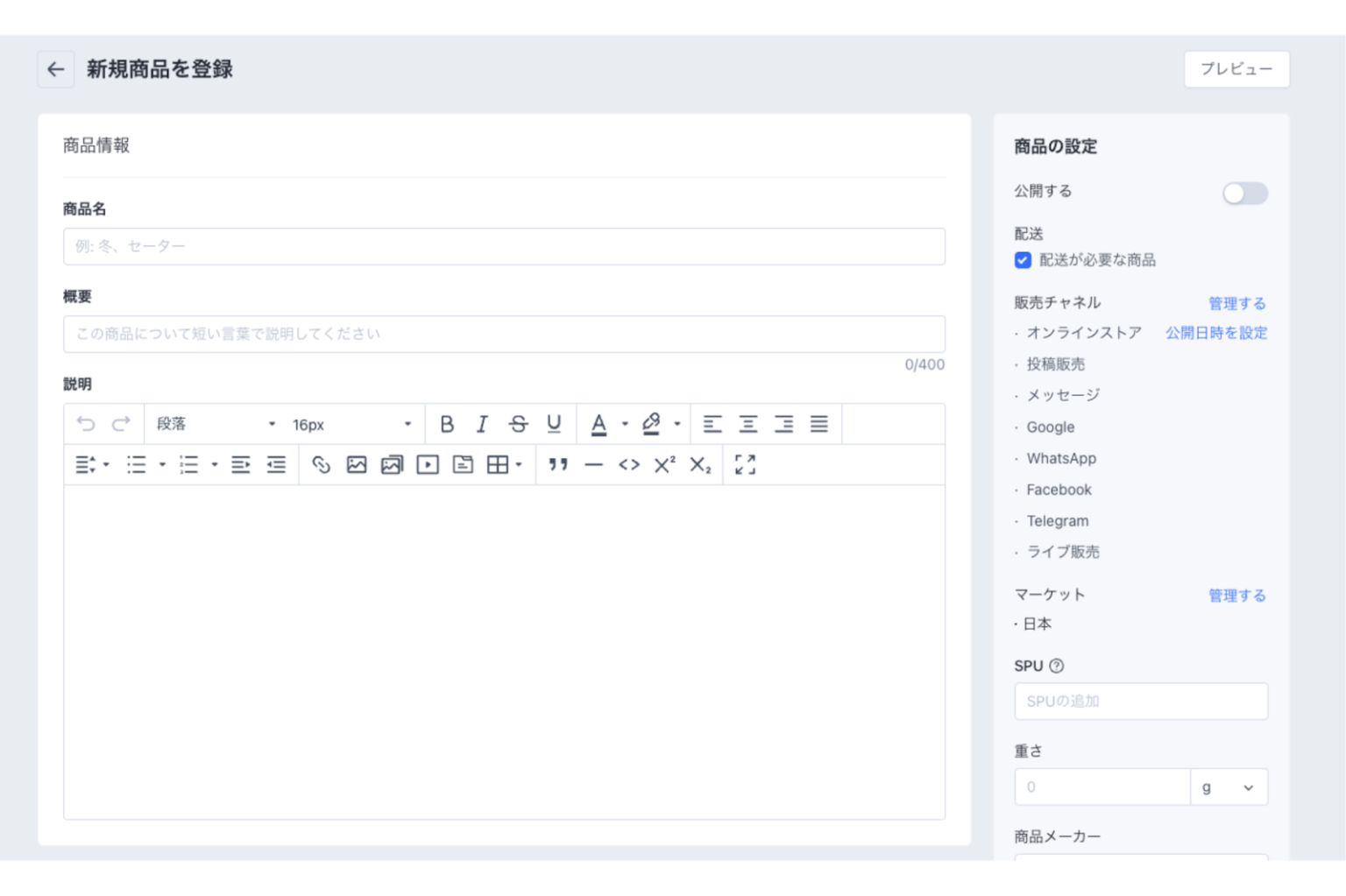Screen dimensions: 1346x896
Task: Apply superscript formatting
Action: tap(664, 465)
